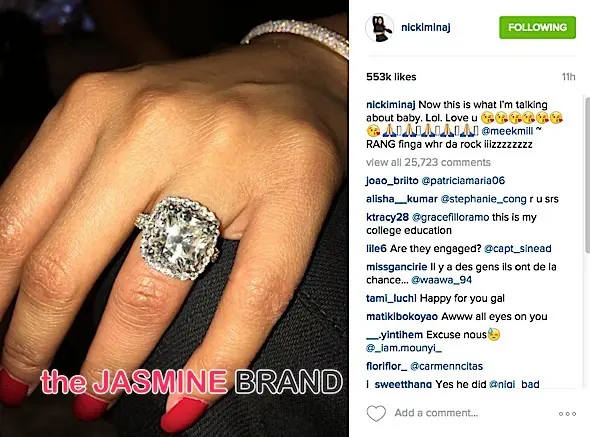
Task: Expand view all 25,723 comments
Action: [428, 162]
